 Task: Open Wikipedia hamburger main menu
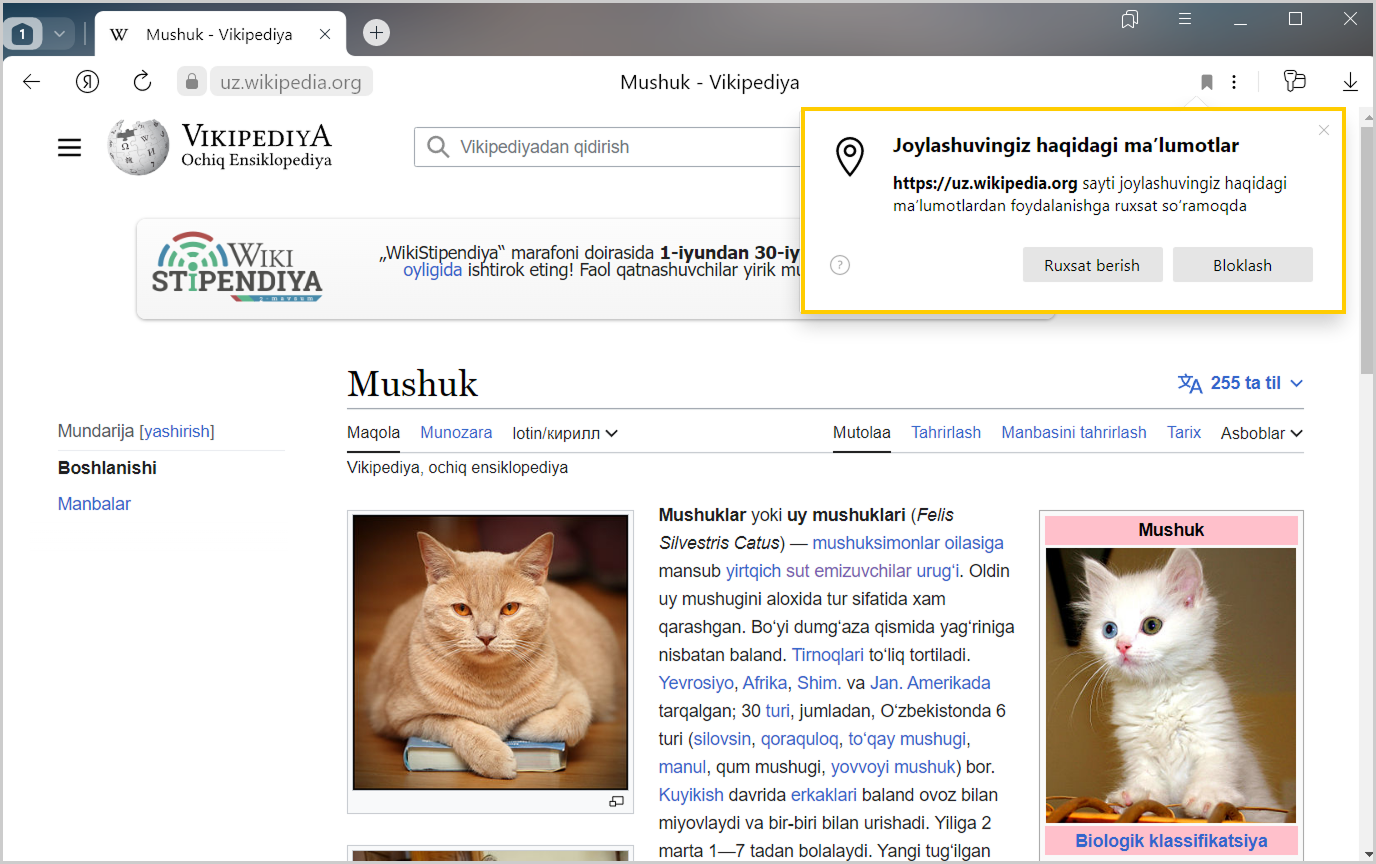69,148
